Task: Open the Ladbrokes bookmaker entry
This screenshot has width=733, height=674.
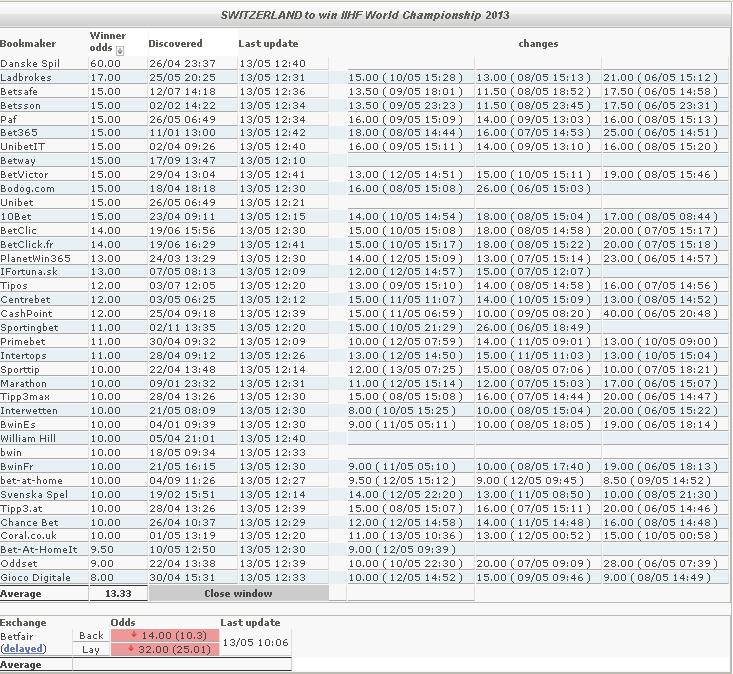Action: click(x=27, y=78)
